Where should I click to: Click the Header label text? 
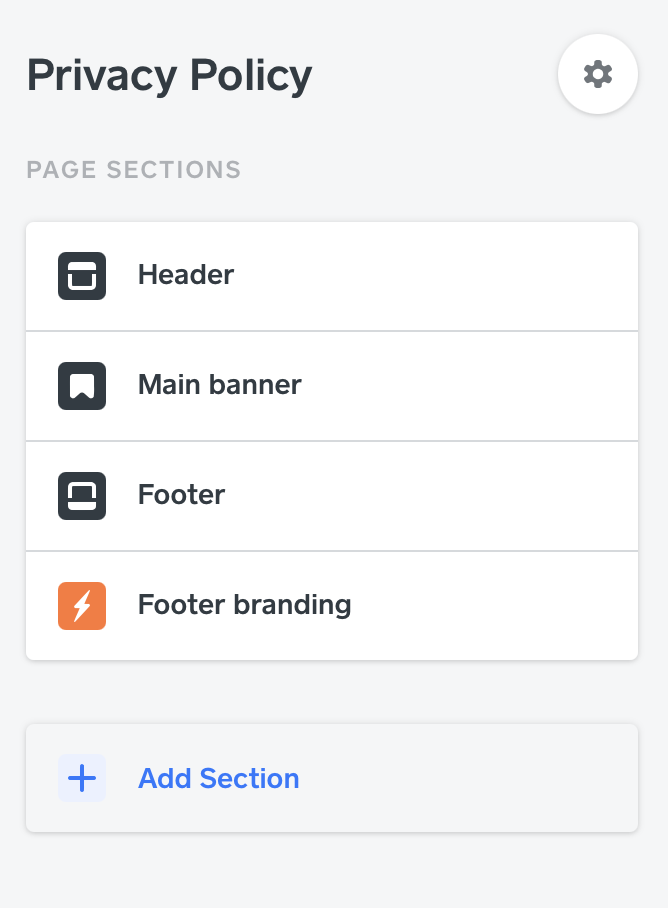click(186, 276)
